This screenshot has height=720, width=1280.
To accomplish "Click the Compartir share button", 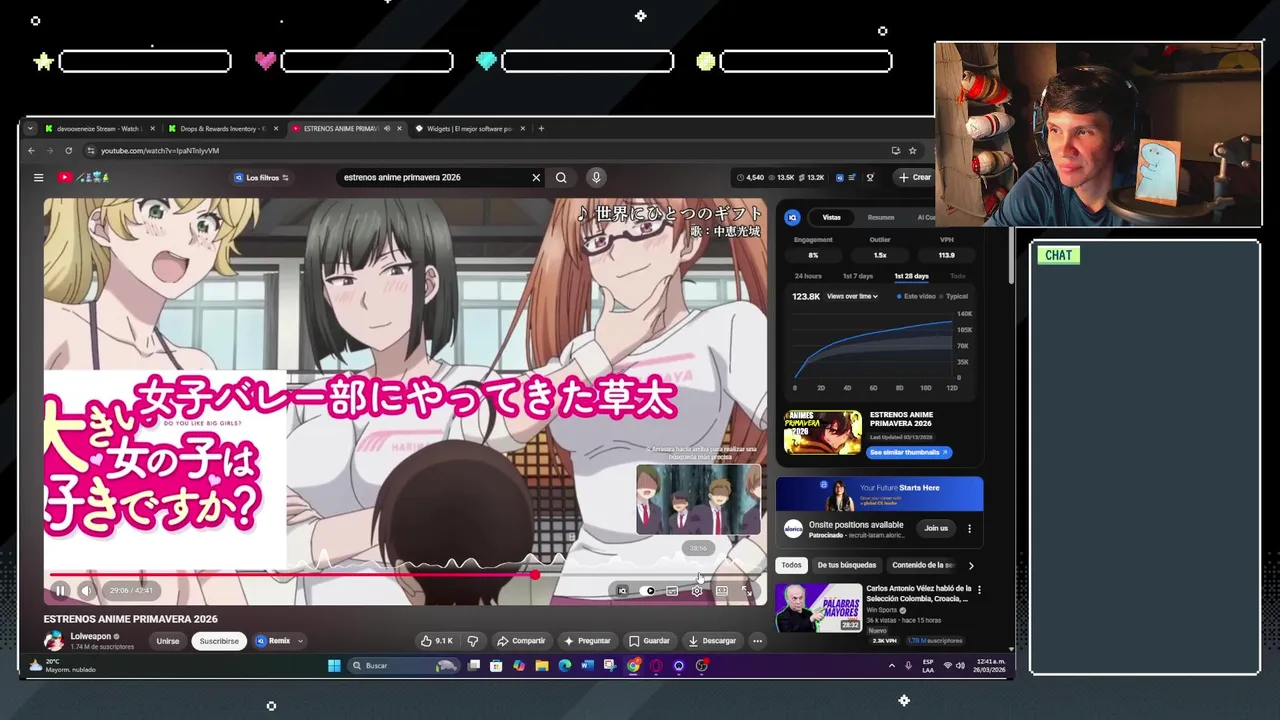I will pyautogui.click(x=521, y=642).
